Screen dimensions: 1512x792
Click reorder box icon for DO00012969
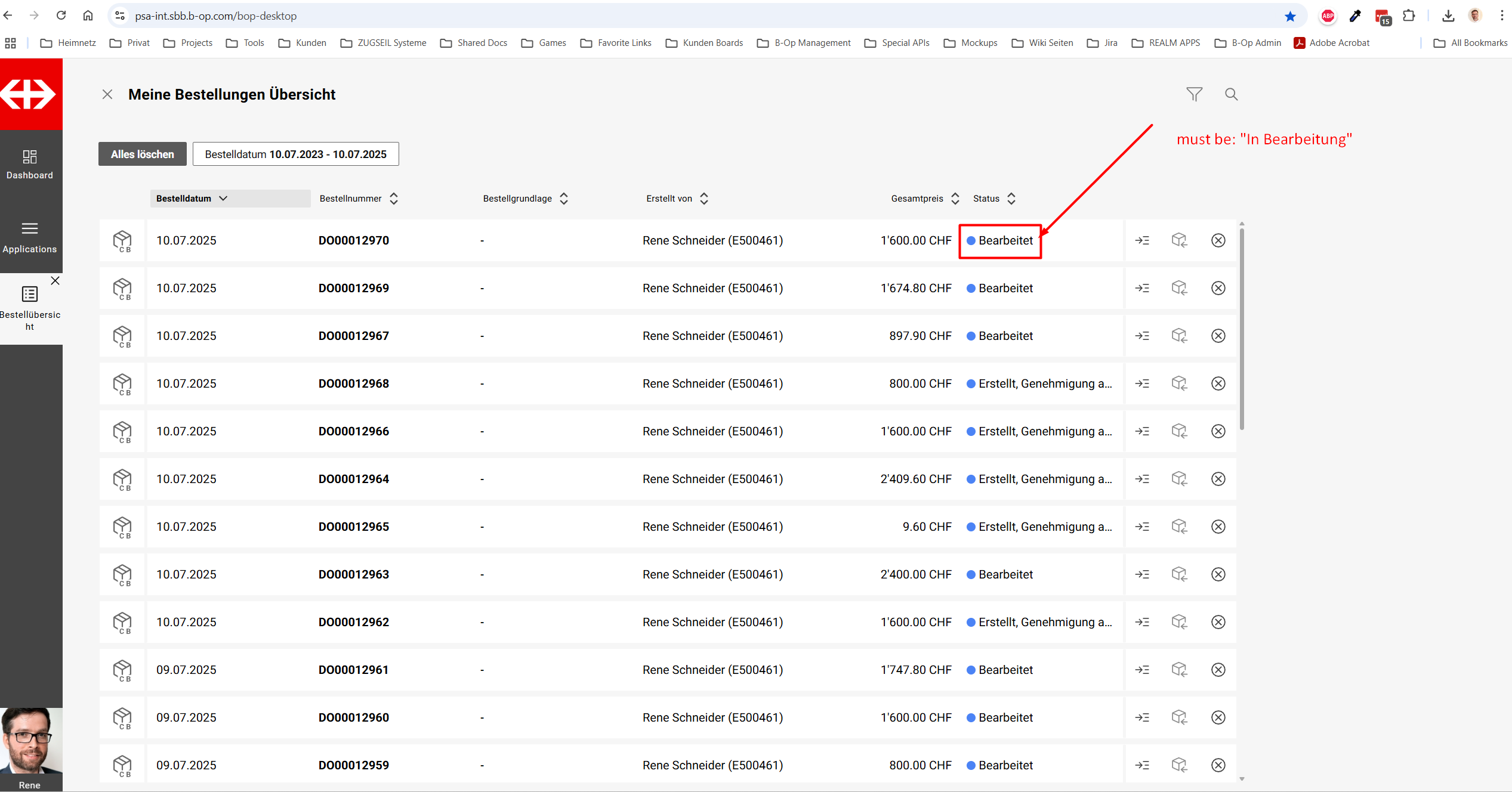[1179, 288]
